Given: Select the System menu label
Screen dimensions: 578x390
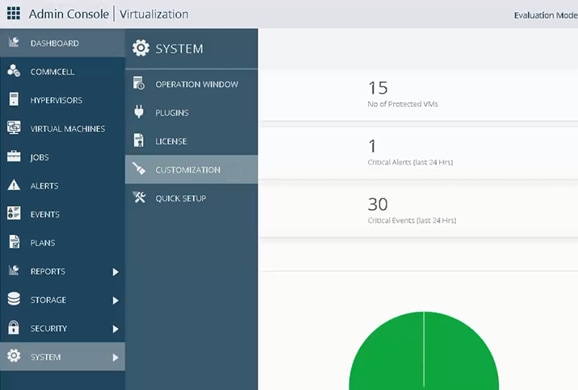Looking at the screenshot, I should (46, 357).
